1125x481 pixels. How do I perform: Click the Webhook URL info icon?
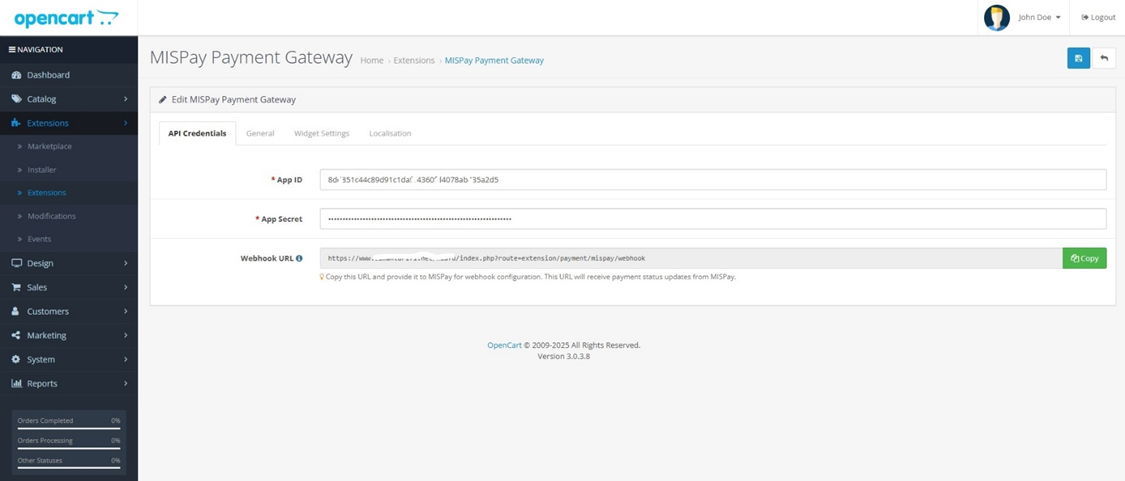[x=299, y=258]
